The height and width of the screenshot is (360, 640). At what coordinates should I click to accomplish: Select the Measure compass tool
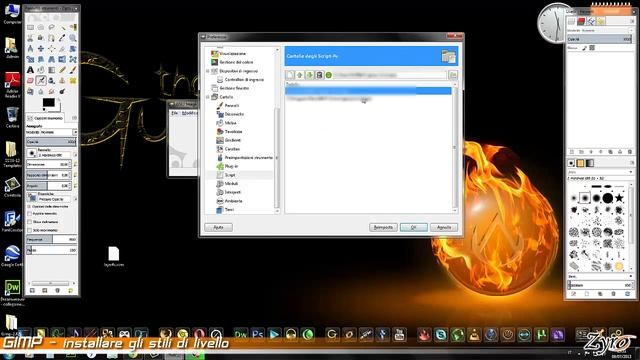click(x=30, y=49)
